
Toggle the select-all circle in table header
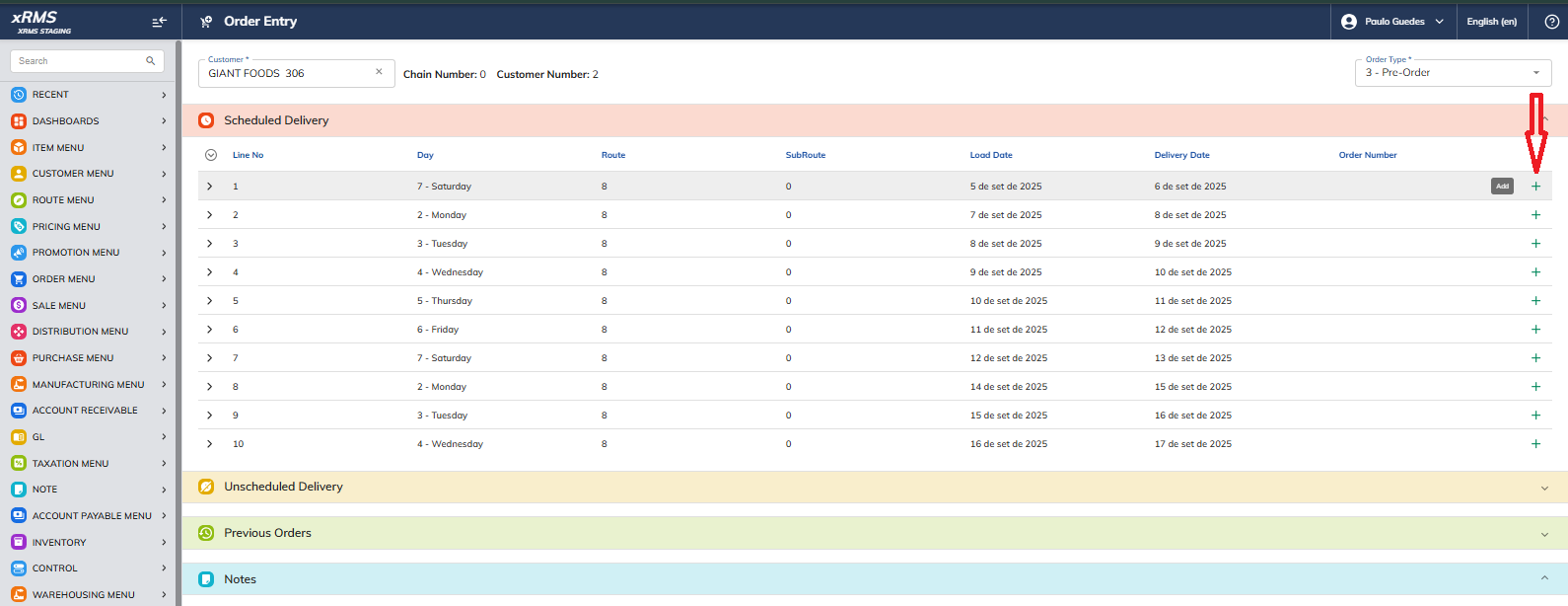[x=211, y=155]
